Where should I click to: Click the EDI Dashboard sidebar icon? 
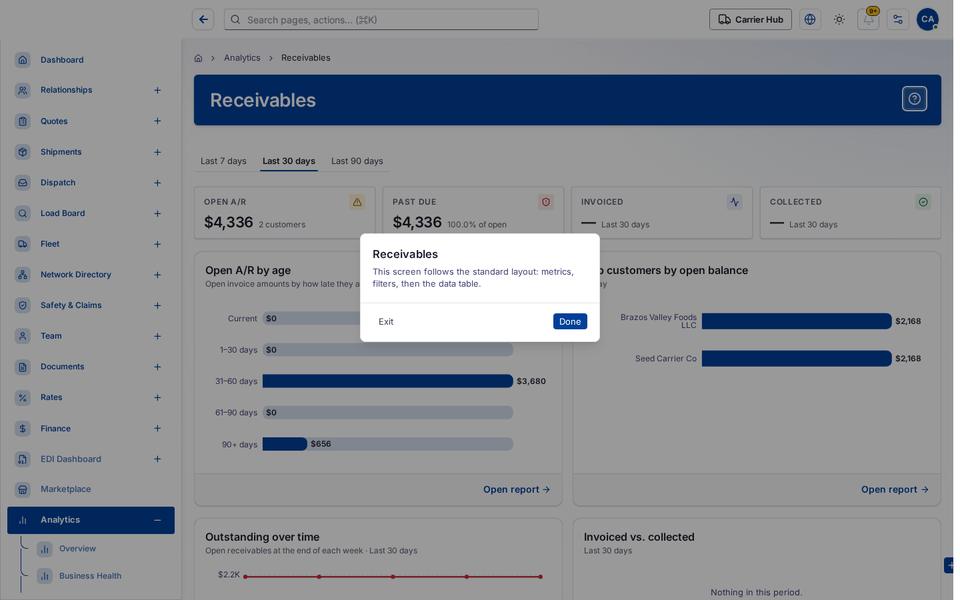23,459
